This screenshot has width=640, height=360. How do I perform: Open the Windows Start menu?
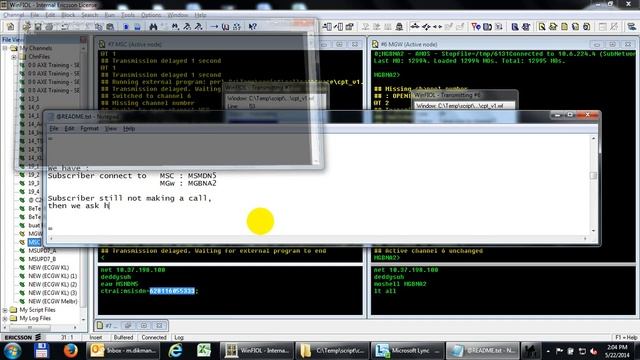click(x=12, y=351)
